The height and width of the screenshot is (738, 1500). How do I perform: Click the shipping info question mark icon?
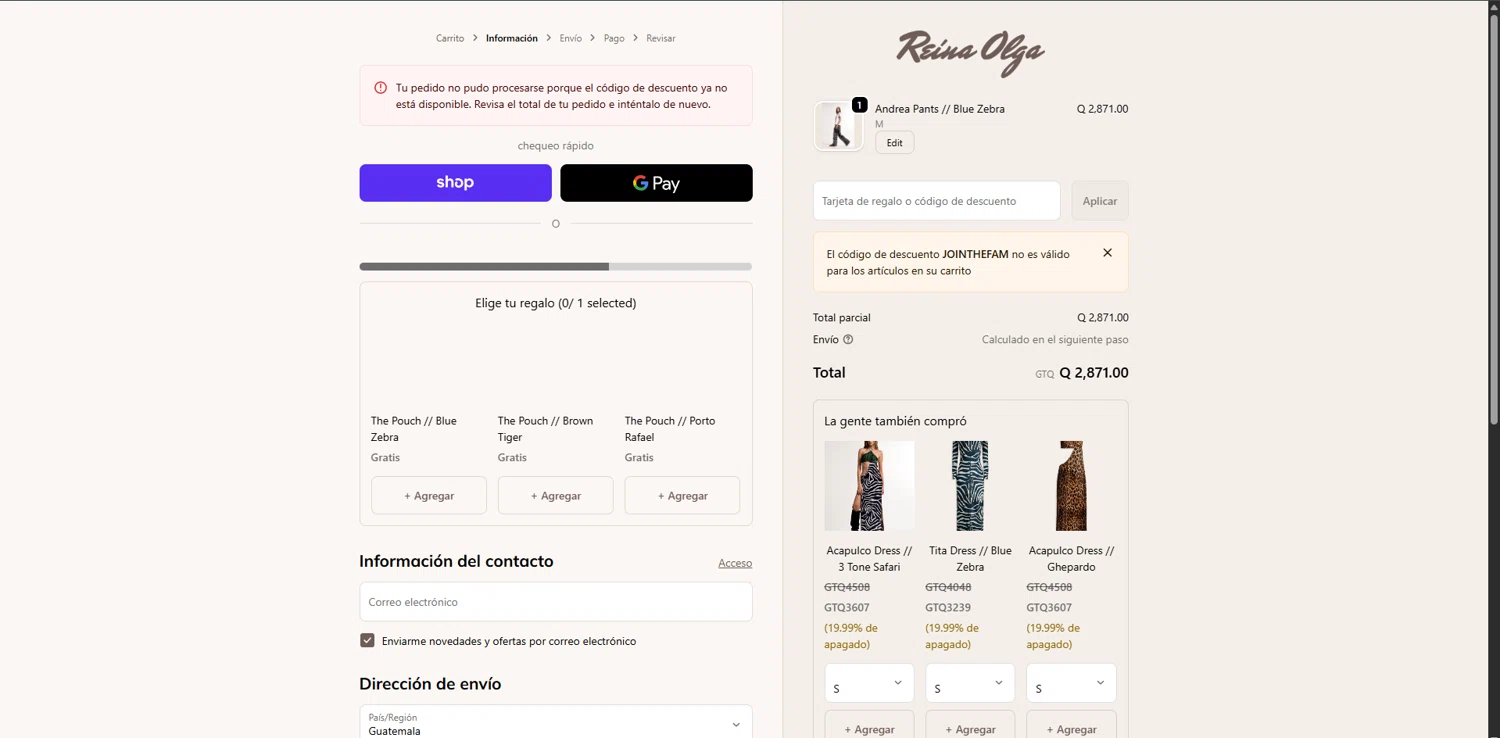point(848,340)
